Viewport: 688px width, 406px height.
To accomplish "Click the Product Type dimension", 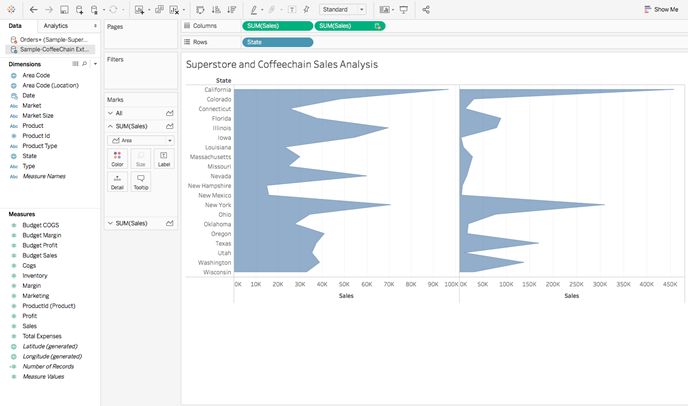I will (x=39, y=146).
